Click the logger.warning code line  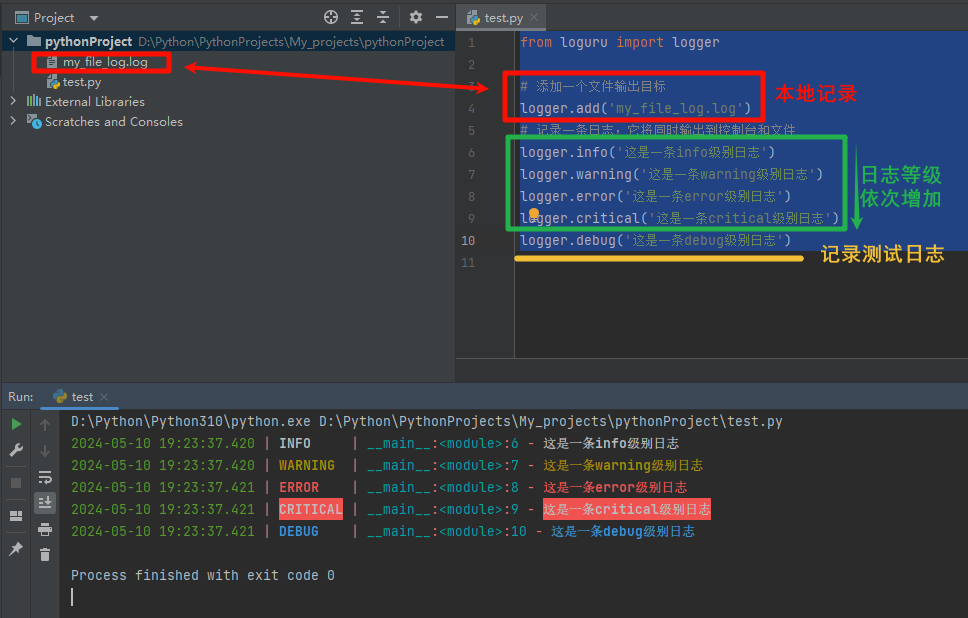click(671, 175)
